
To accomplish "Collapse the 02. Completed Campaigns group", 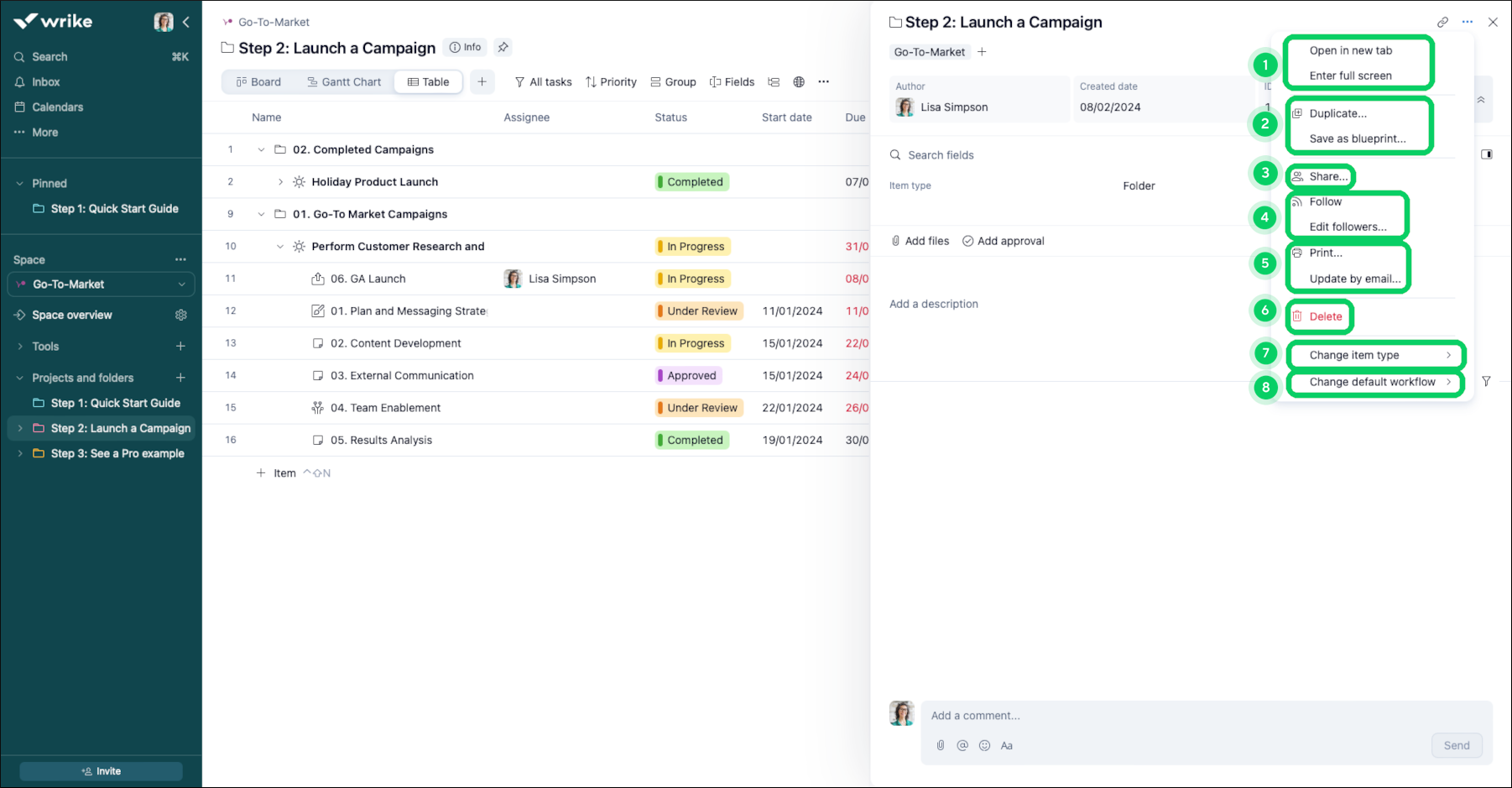I will pos(261,149).
